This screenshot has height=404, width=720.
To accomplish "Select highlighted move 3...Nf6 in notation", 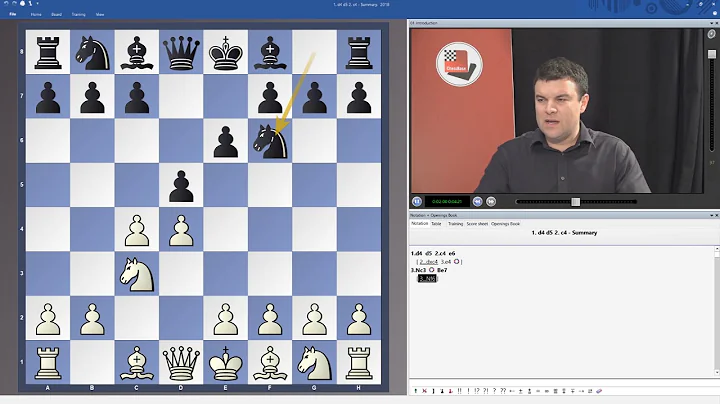I will (427, 278).
